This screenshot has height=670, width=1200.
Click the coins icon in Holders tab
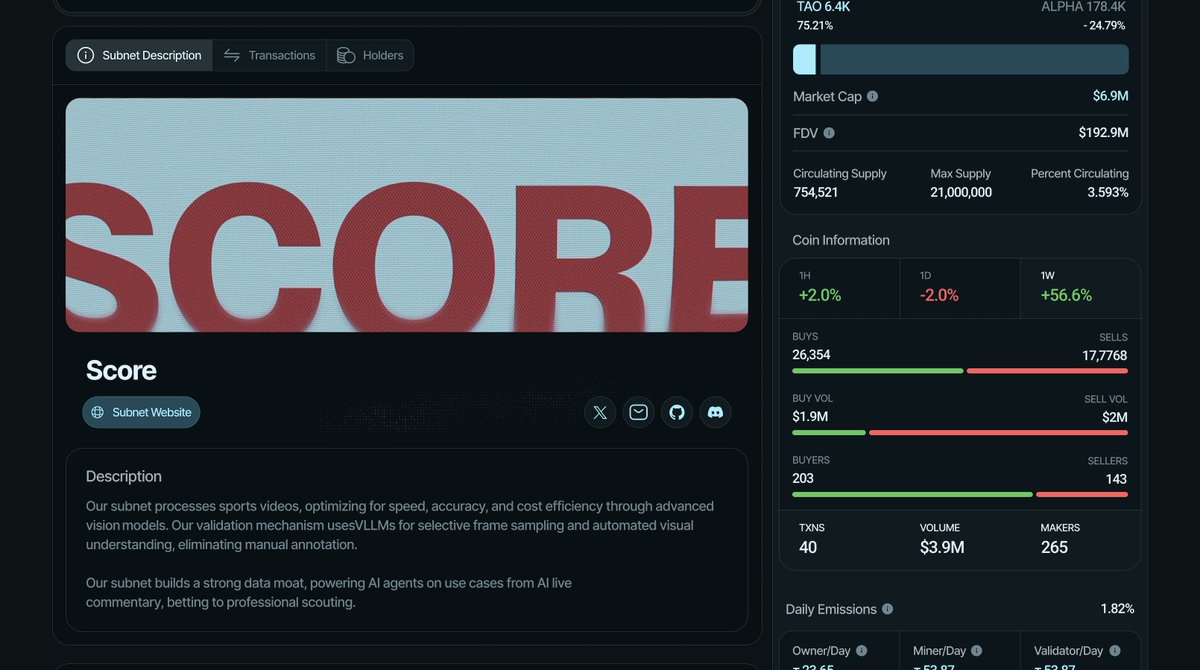[x=346, y=56]
